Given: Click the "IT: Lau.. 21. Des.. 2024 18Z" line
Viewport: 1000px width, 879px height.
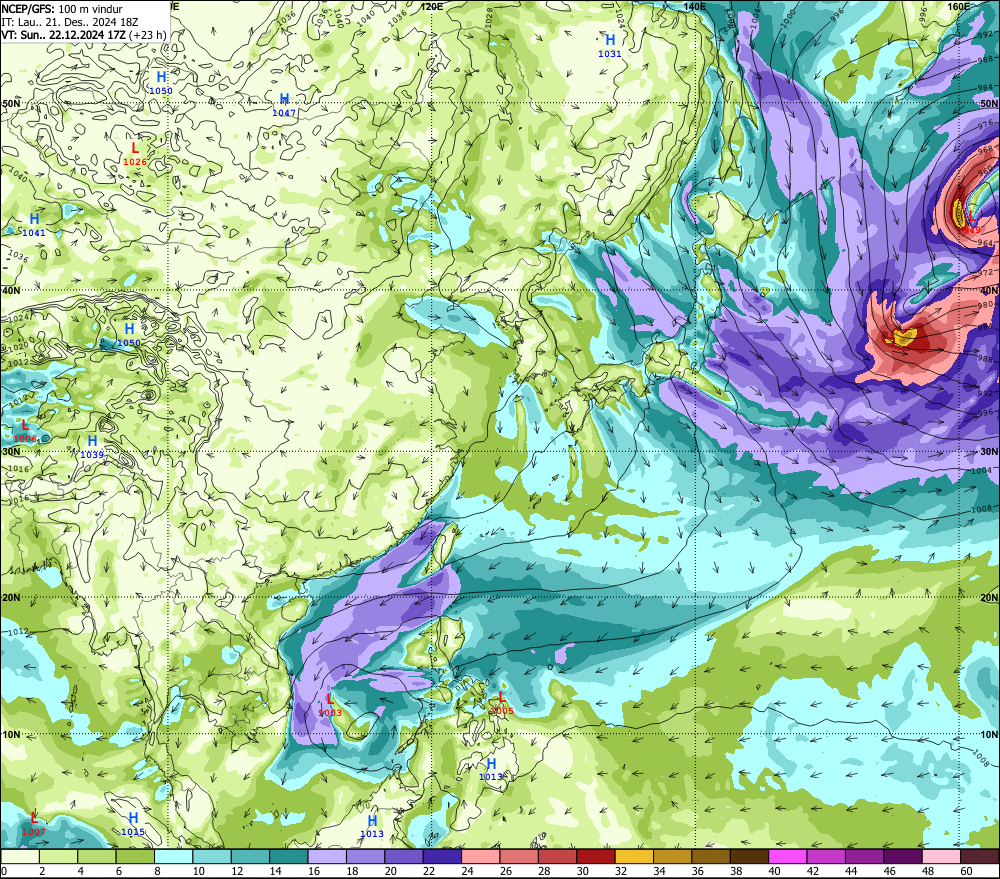Looking at the screenshot, I should (x=70, y=22).
